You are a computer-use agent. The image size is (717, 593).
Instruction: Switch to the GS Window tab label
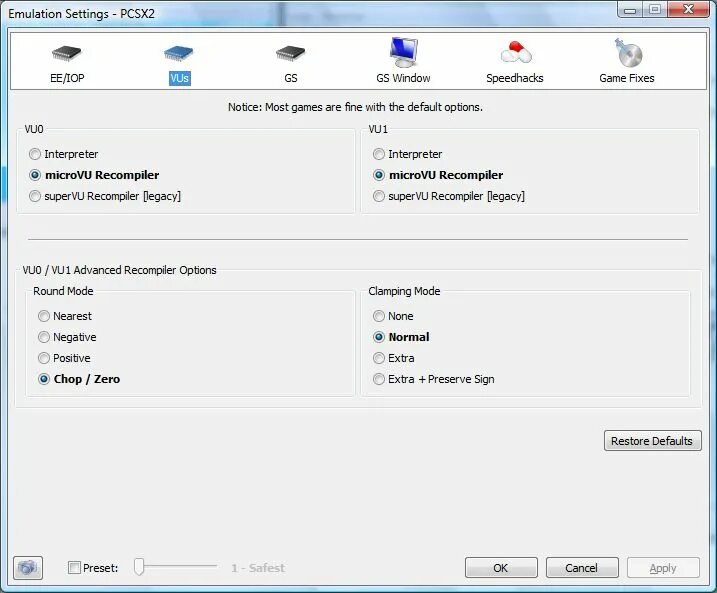[x=403, y=78]
